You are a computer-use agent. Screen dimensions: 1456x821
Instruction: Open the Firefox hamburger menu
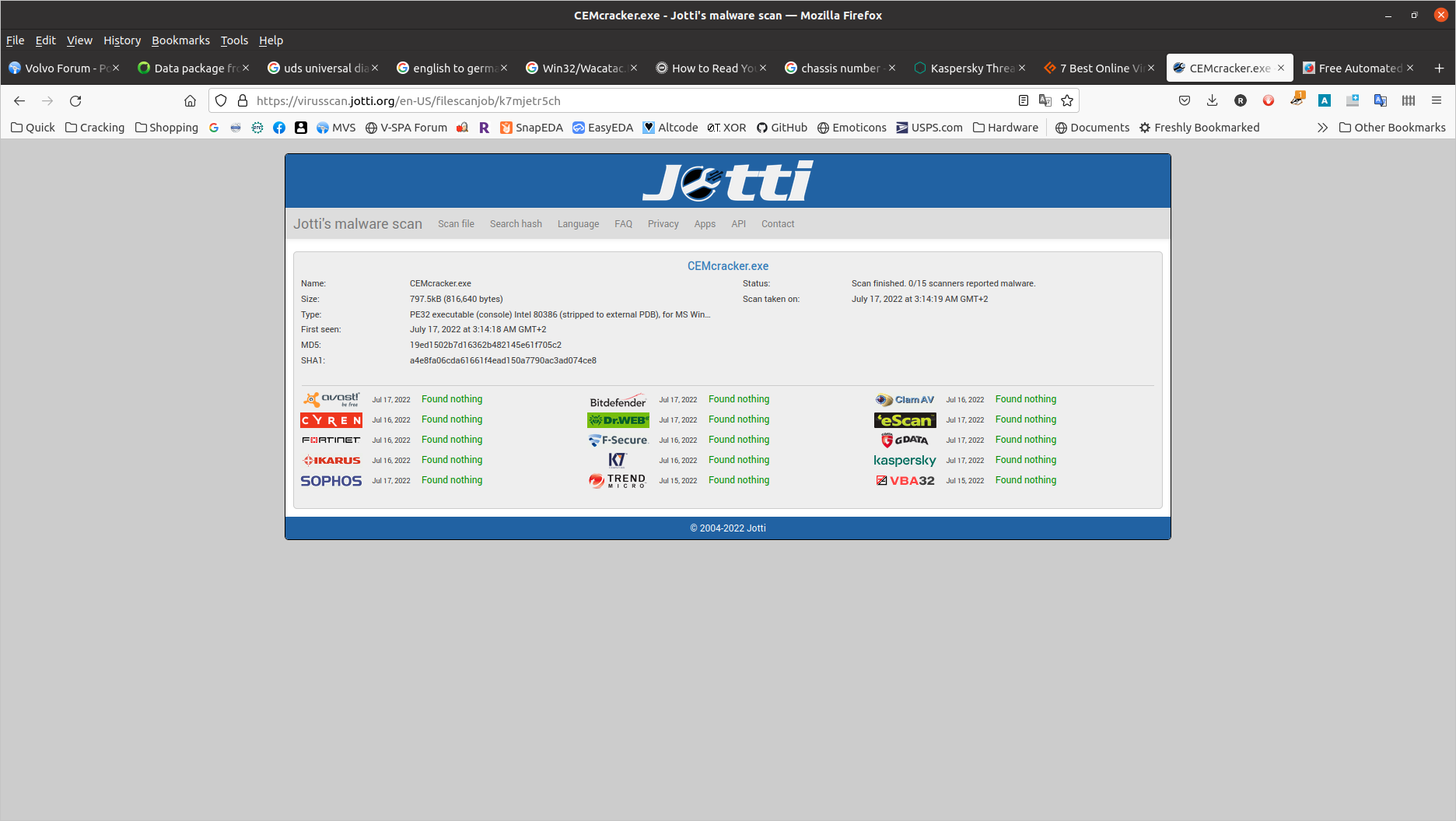[x=1437, y=100]
